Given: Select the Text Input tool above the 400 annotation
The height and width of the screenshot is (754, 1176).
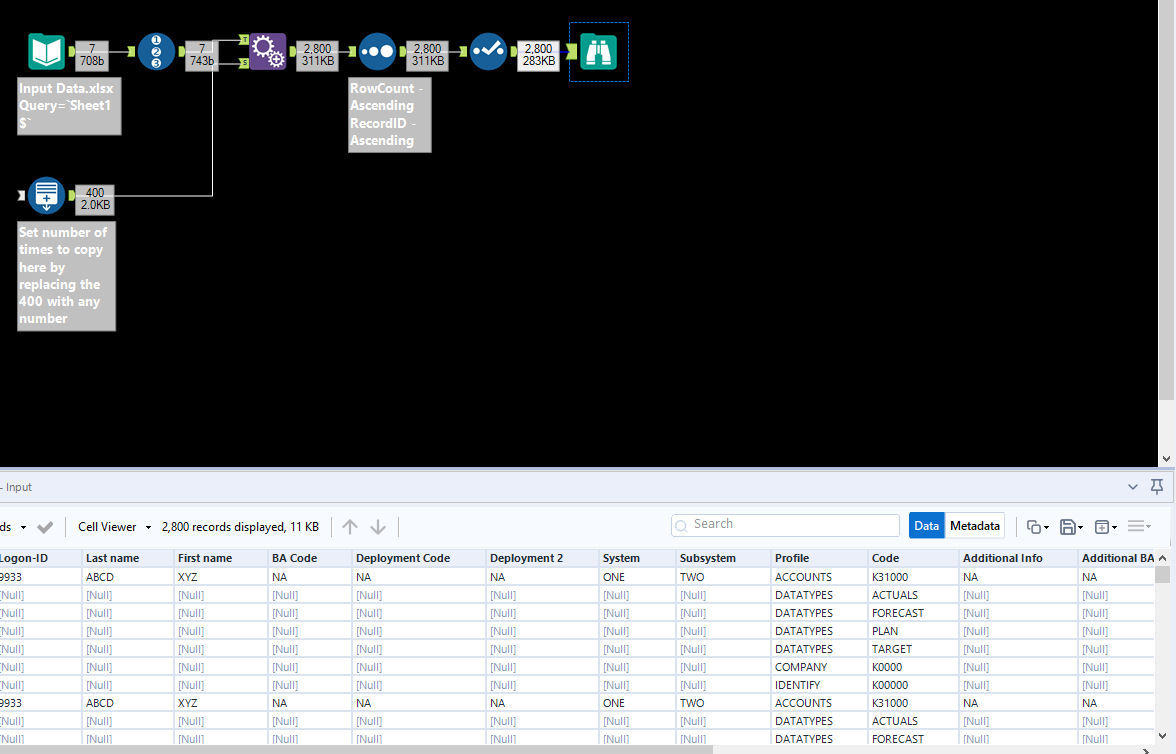Looking at the screenshot, I should [x=46, y=195].
